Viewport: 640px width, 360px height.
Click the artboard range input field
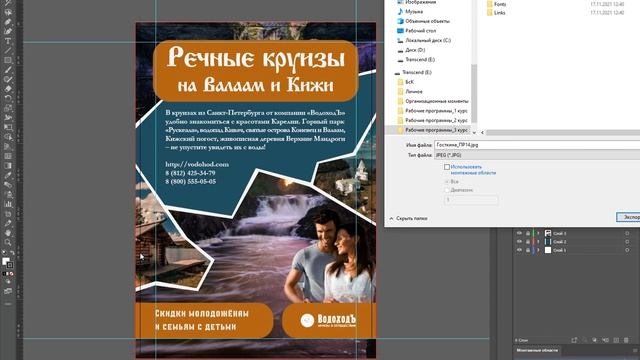(471, 200)
